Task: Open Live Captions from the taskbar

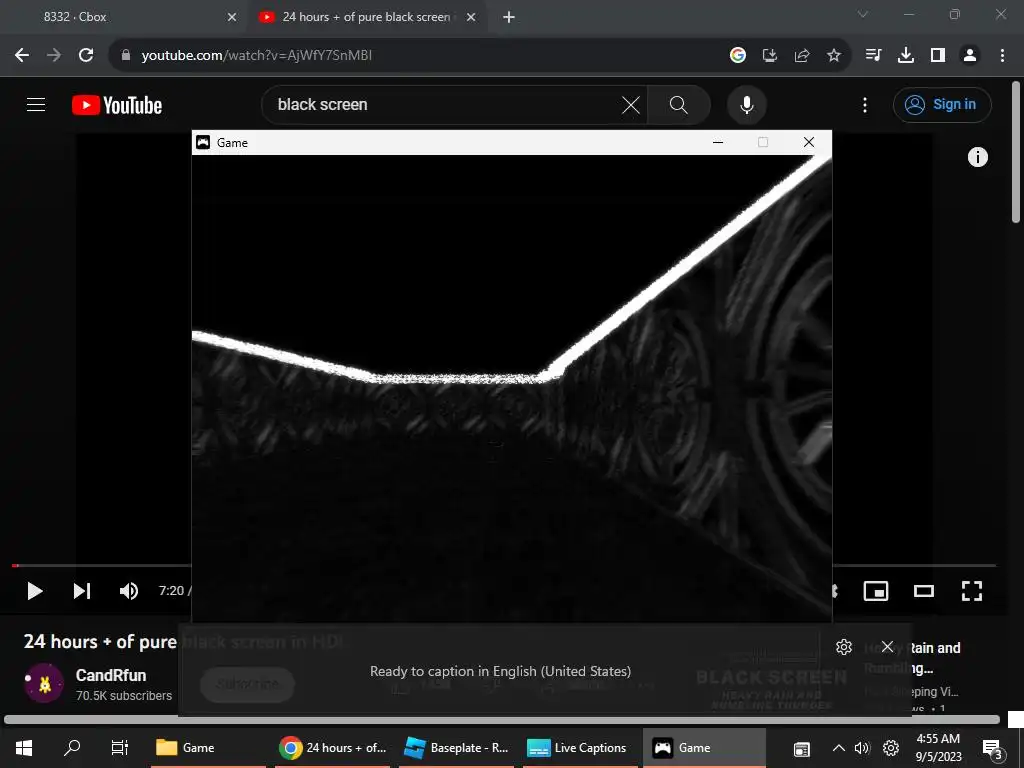Action: [580, 748]
